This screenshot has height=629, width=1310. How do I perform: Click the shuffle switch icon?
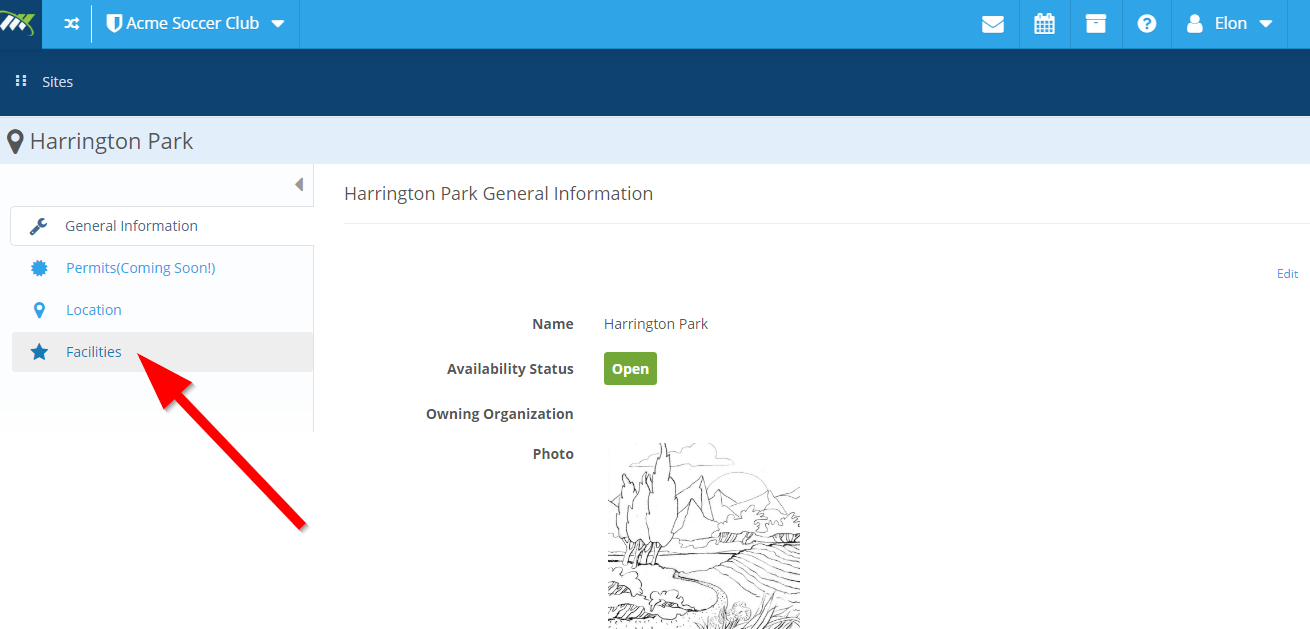pyautogui.click(x=71, y=24)
